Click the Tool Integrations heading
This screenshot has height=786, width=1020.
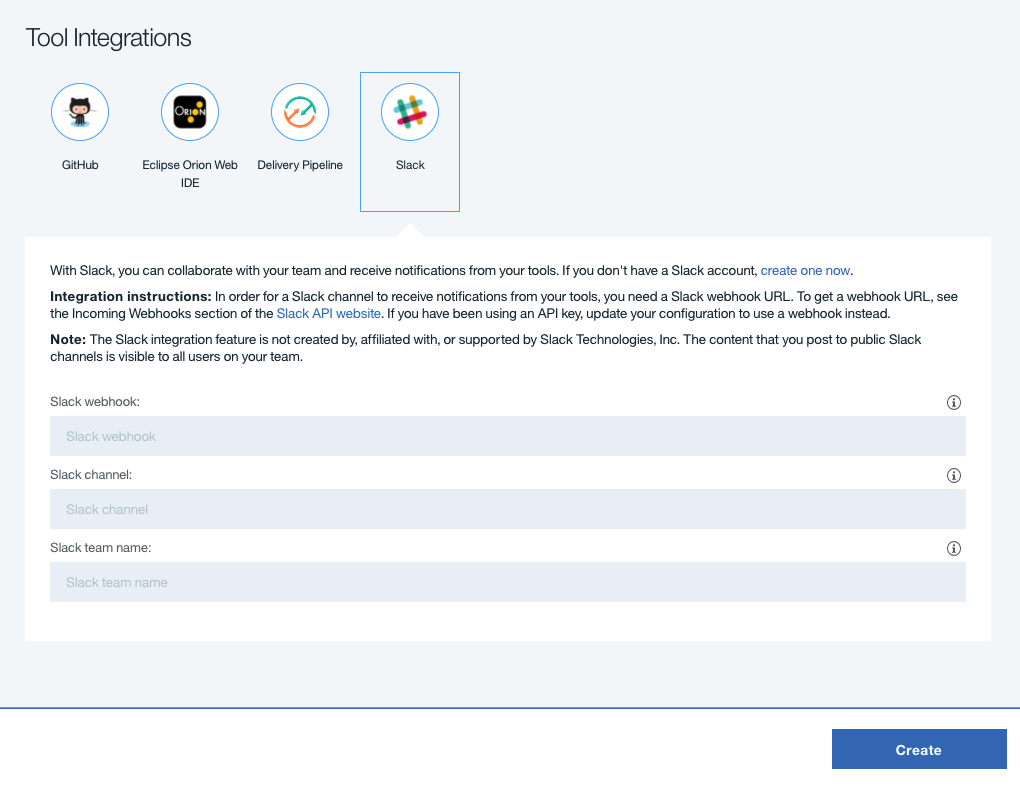108,38
